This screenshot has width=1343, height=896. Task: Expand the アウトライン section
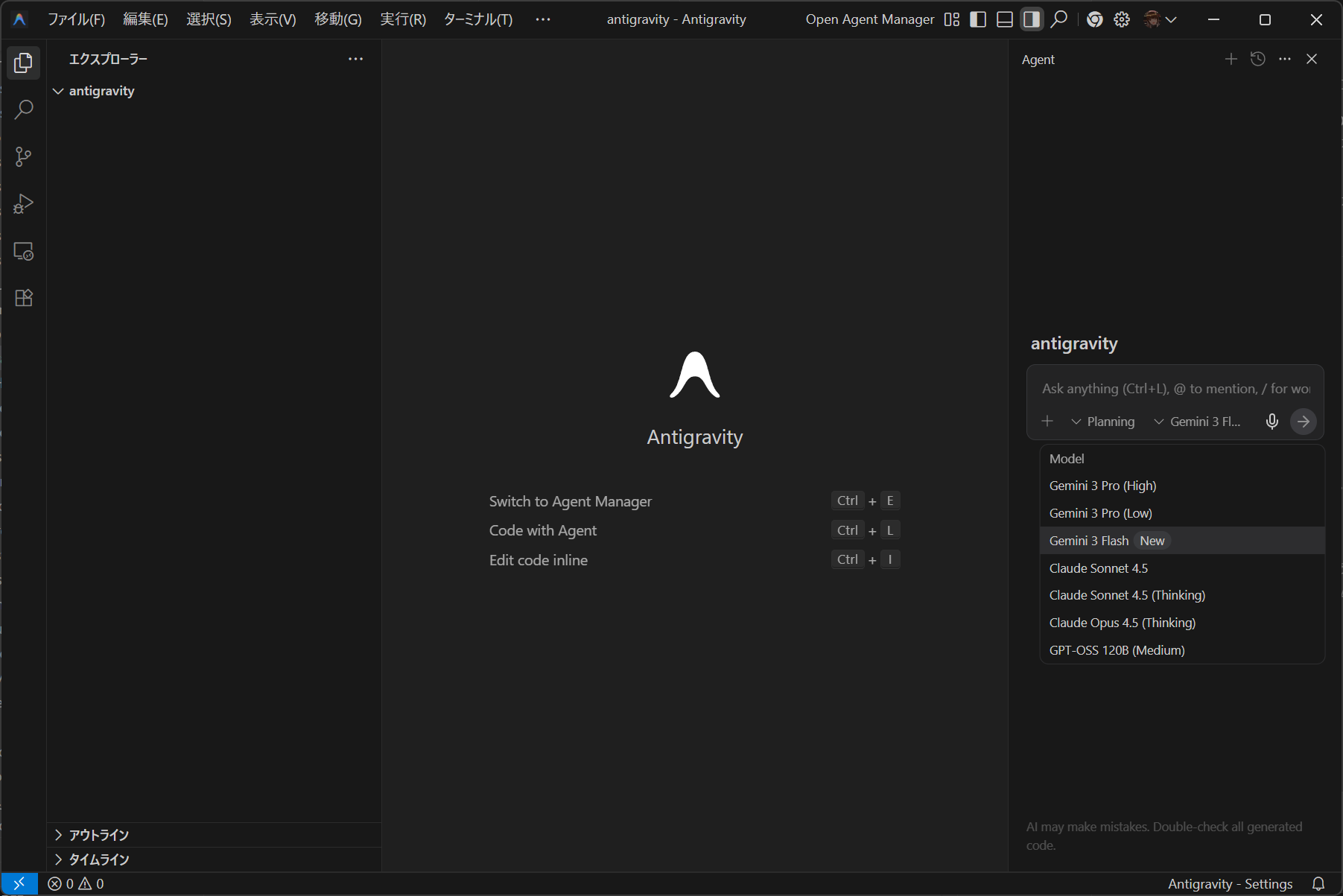214,835
